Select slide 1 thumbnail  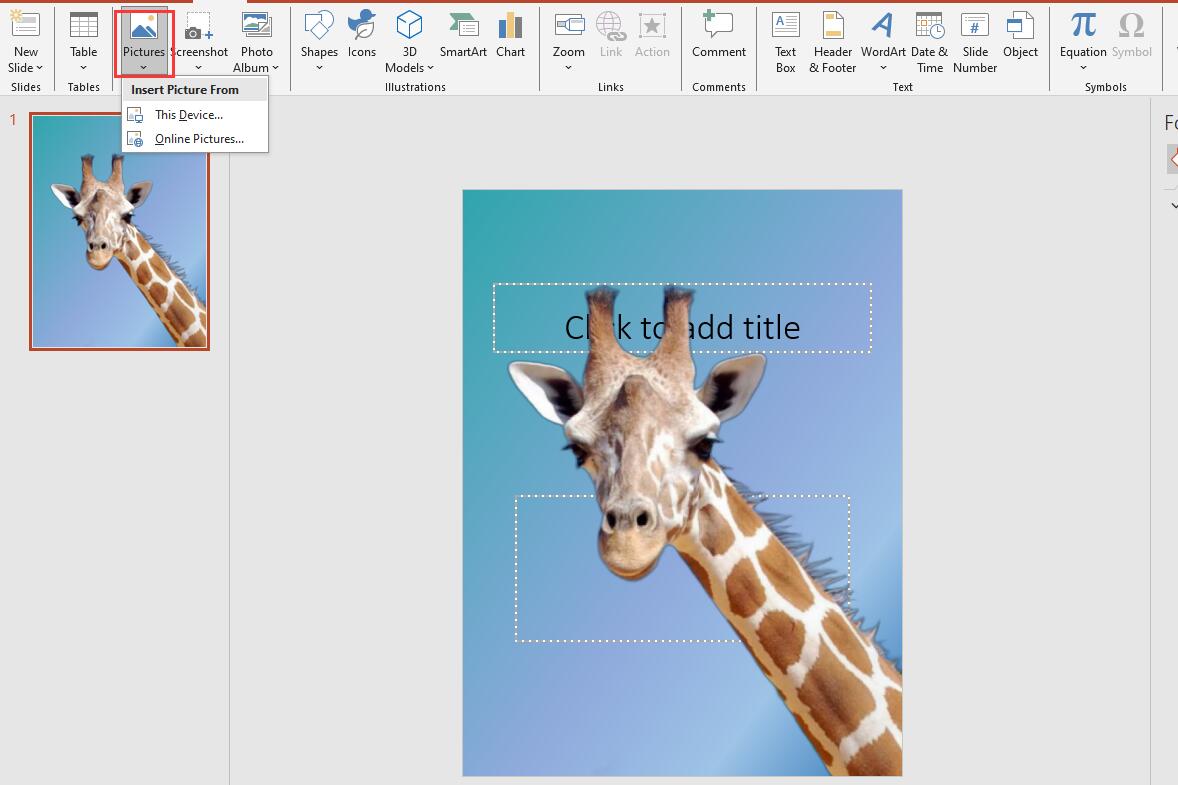point(119,231)
